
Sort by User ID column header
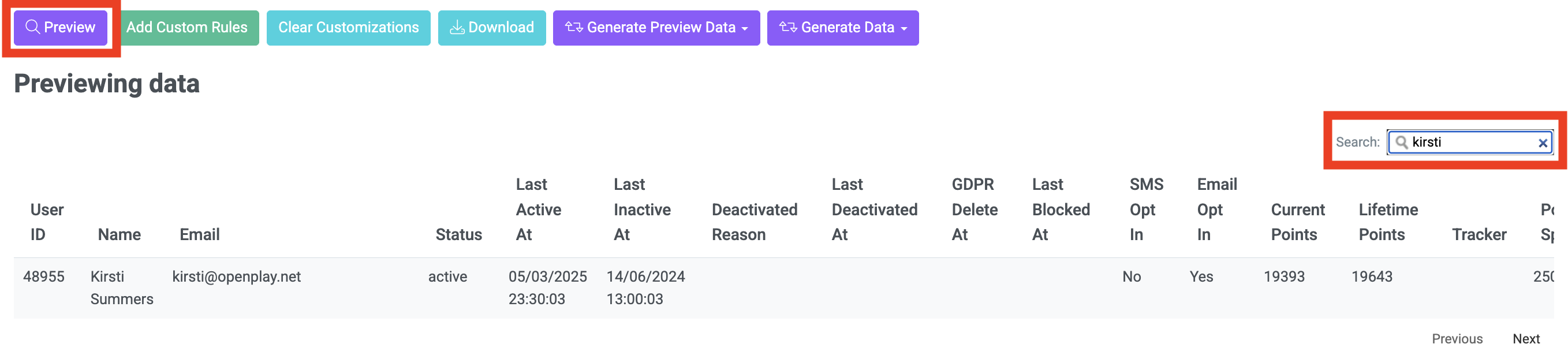[47, 222]
